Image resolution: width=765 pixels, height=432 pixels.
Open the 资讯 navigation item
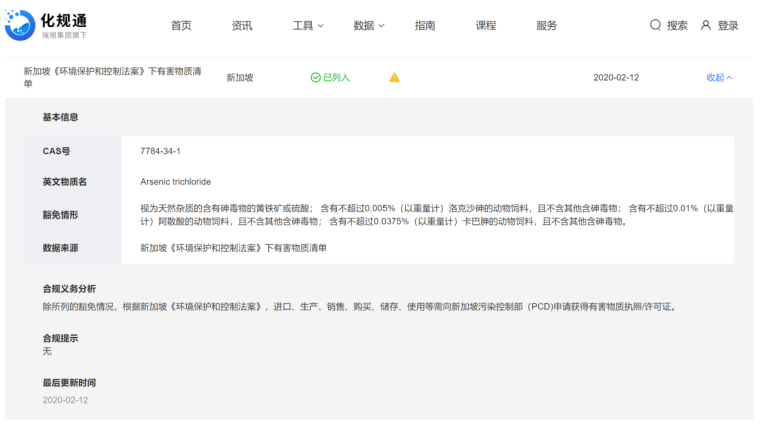(242, 26)
